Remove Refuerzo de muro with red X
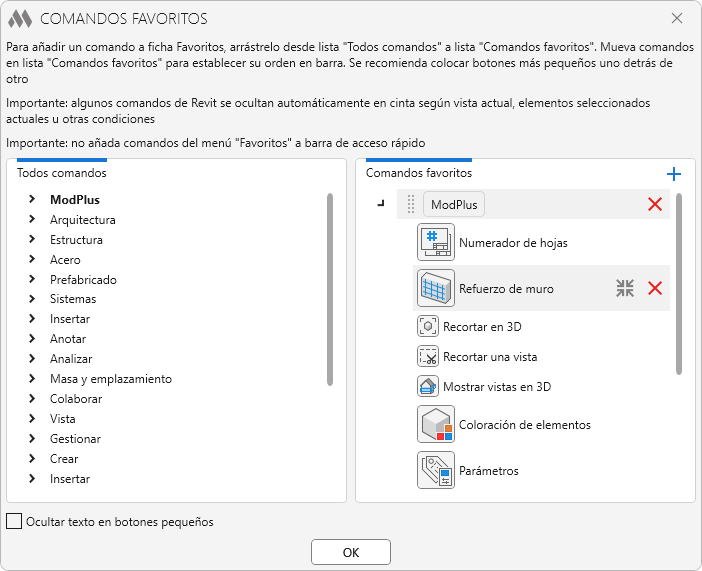The height and width of the screenshot is (571, 702). coord(655,288)
